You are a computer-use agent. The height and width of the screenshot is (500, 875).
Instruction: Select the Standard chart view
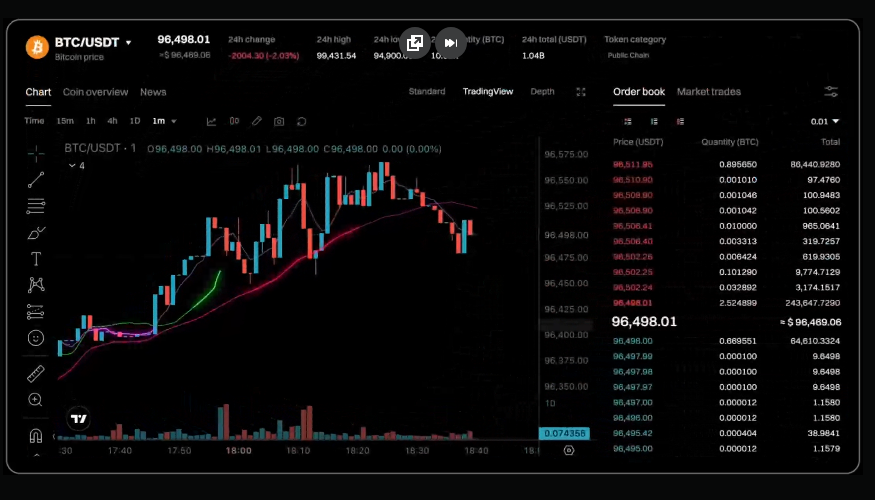[x=427, y=92]
